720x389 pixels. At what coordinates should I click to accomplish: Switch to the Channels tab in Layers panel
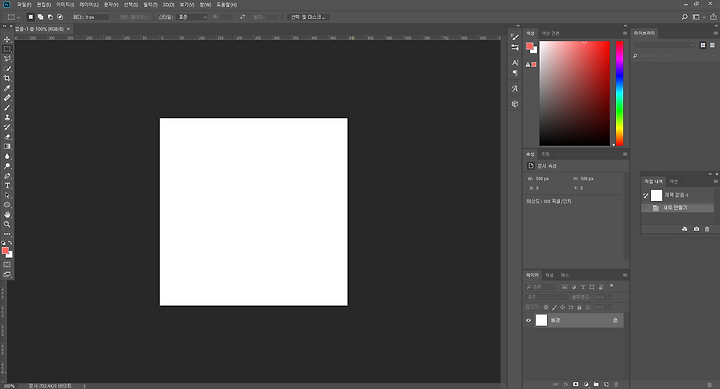(x=549, y=275)
